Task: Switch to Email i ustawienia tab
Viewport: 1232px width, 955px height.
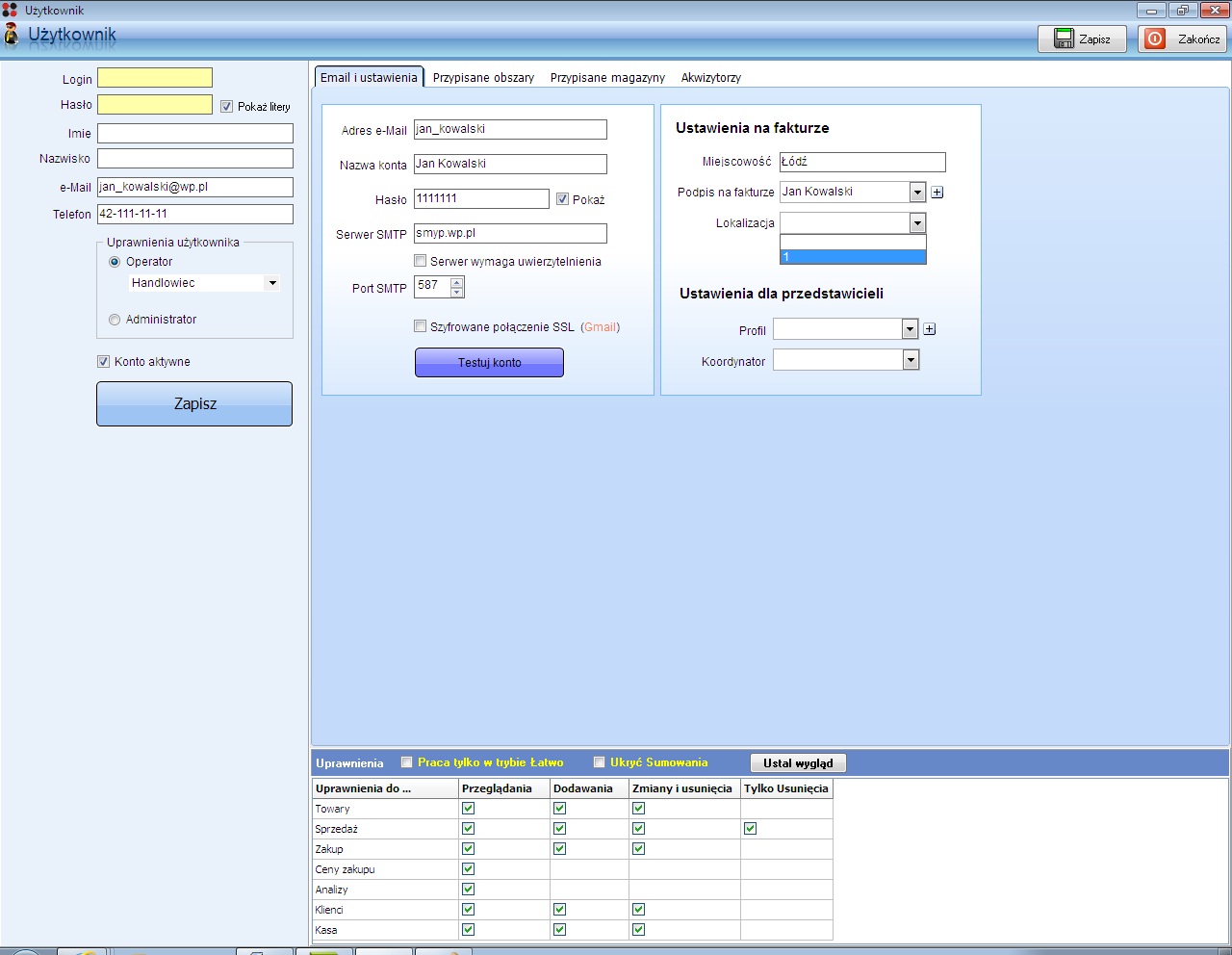Action: 369,77
